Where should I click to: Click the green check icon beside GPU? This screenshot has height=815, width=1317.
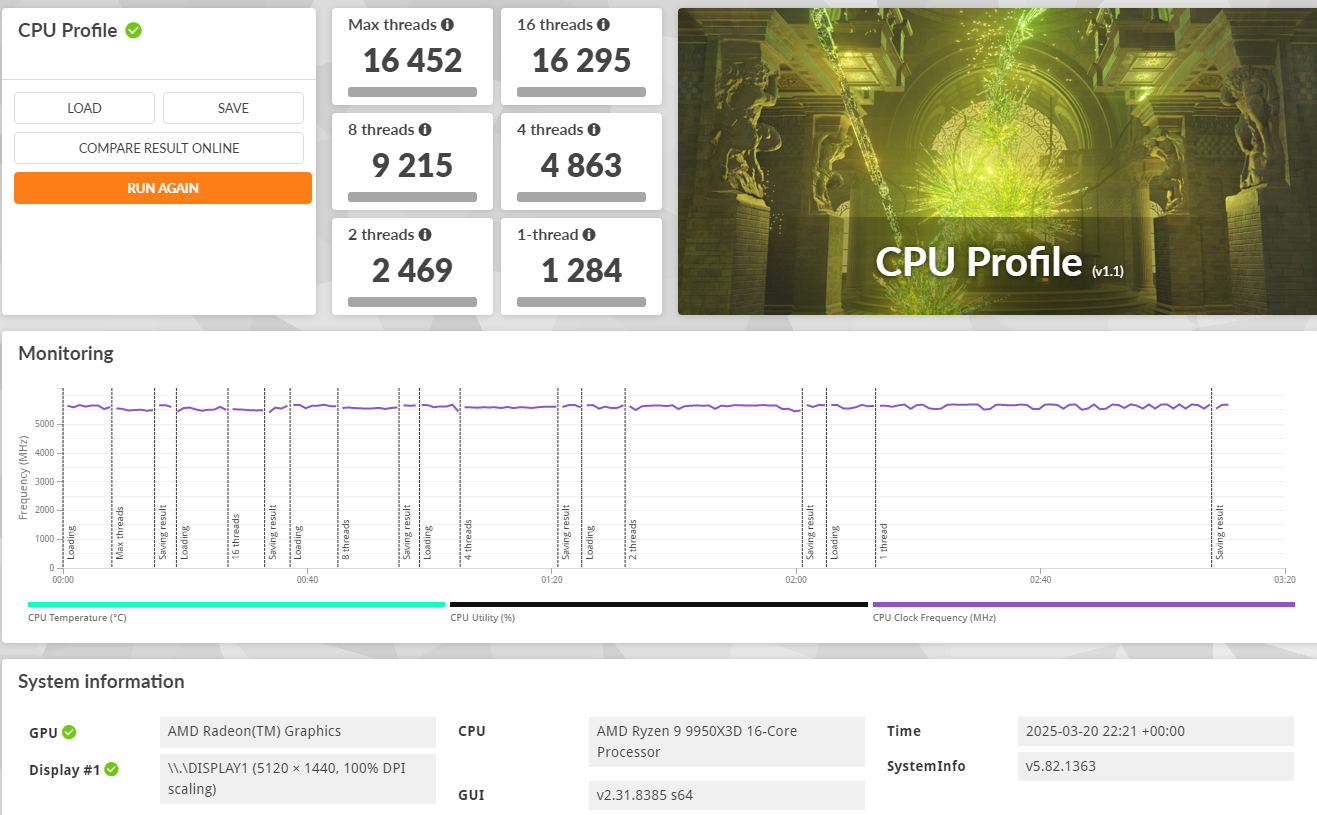pyautogui.click(x=69, y=732)
